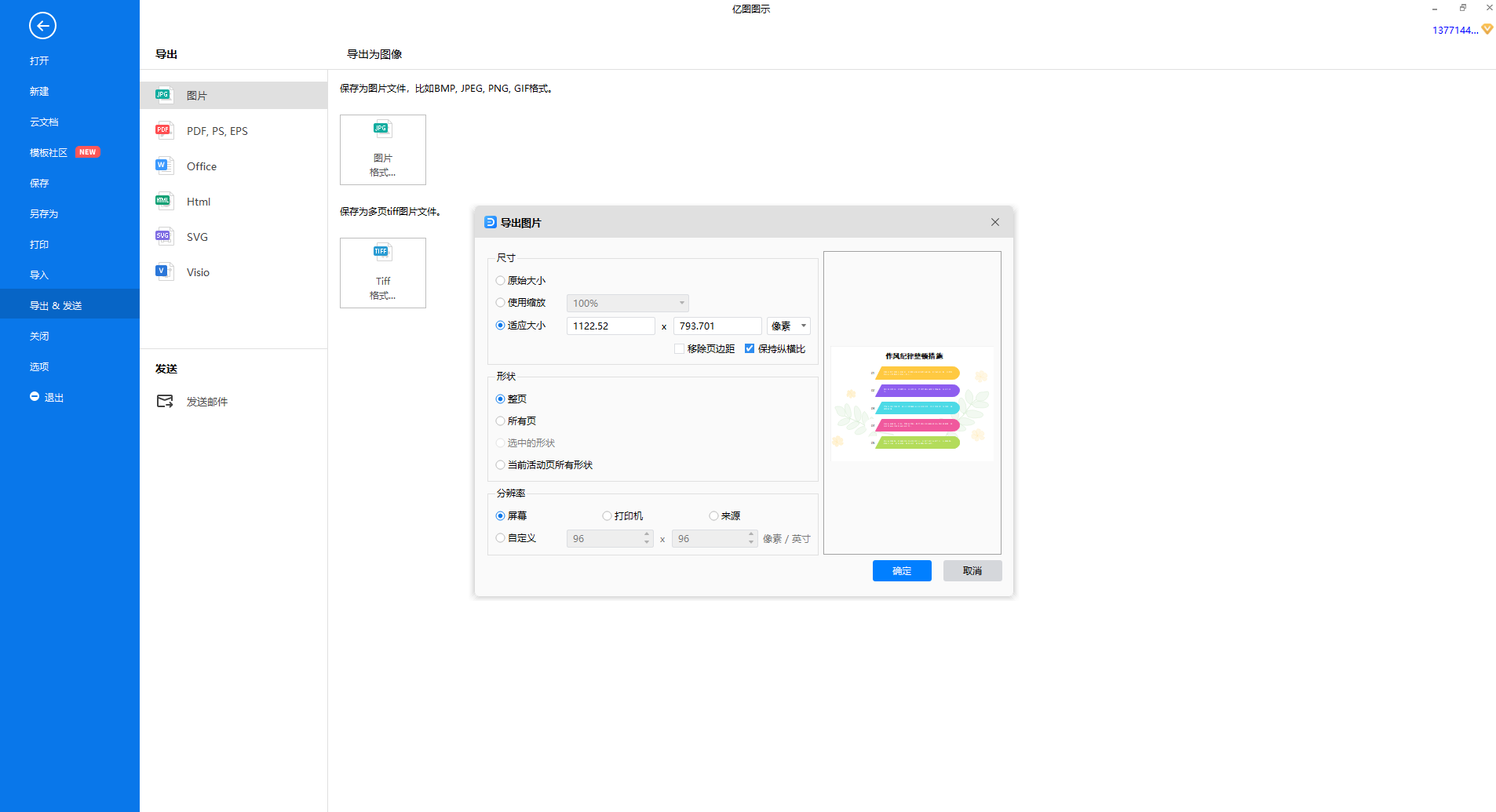Select 整页 shape option
1496x812 pixels.
click(x=500, y=399)
